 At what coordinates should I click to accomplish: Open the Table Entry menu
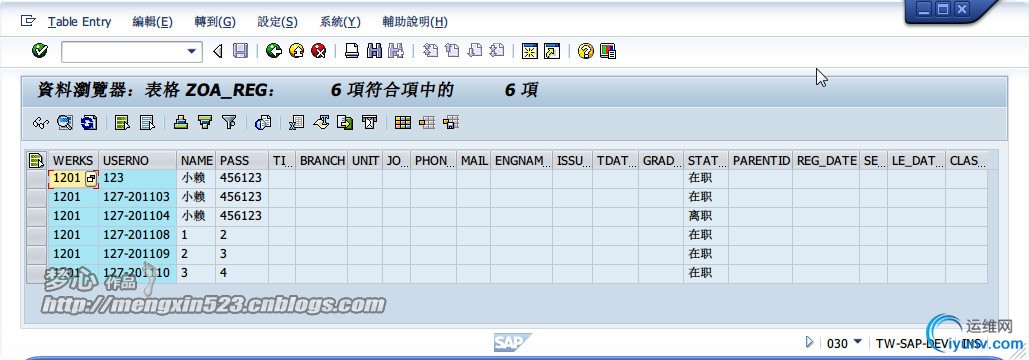point(79,22)
